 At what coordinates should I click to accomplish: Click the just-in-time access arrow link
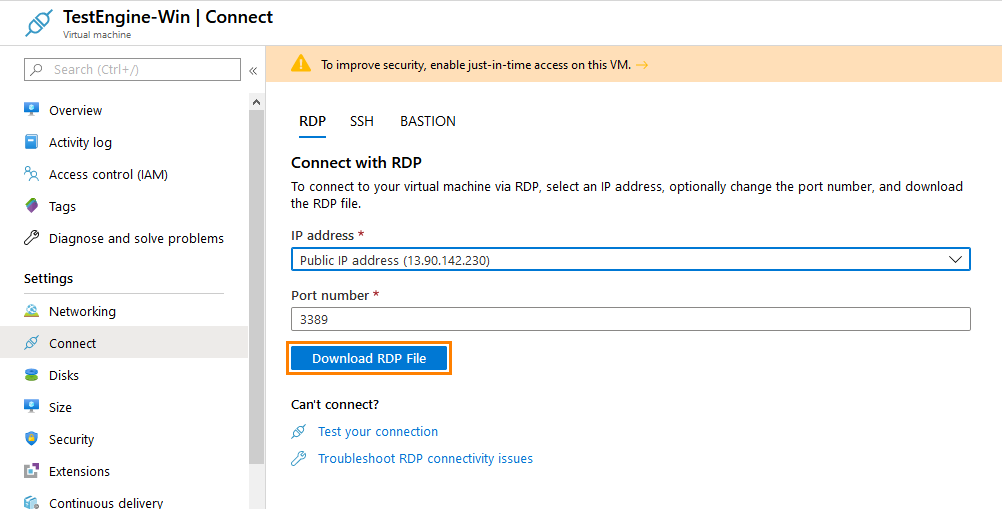point(642,65)
